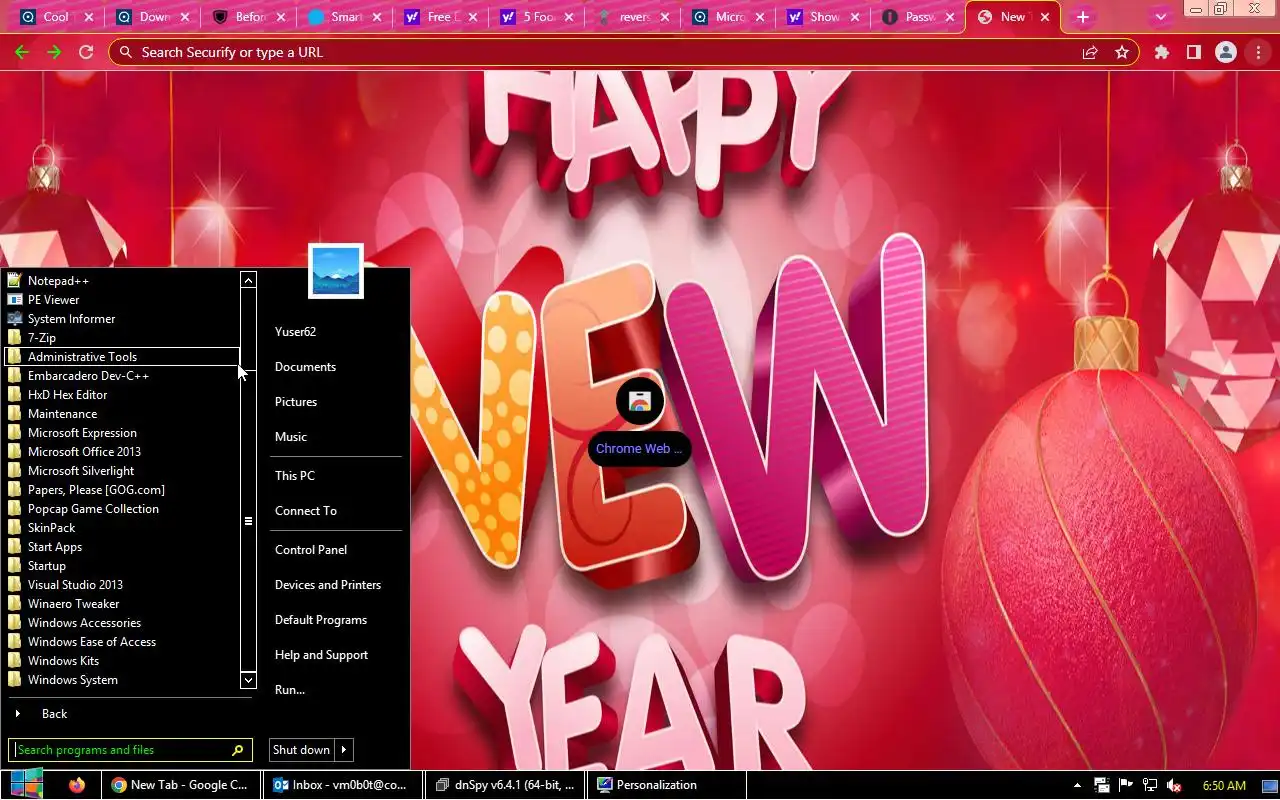Expand the Windows Ease of Access folder
This screenshot has width=1280, height=800.
click(122, 642)
